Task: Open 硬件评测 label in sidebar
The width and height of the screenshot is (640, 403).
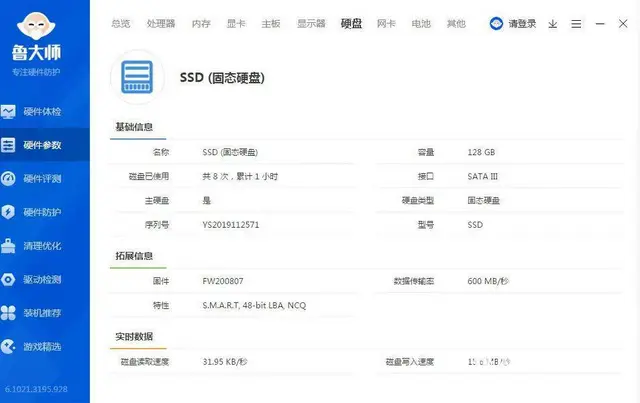Action: (42, 178)
